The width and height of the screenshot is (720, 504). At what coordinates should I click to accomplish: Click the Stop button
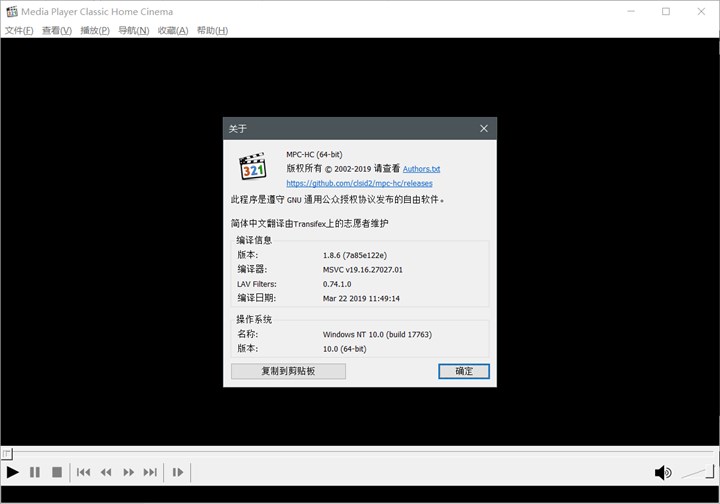[57, 472]
